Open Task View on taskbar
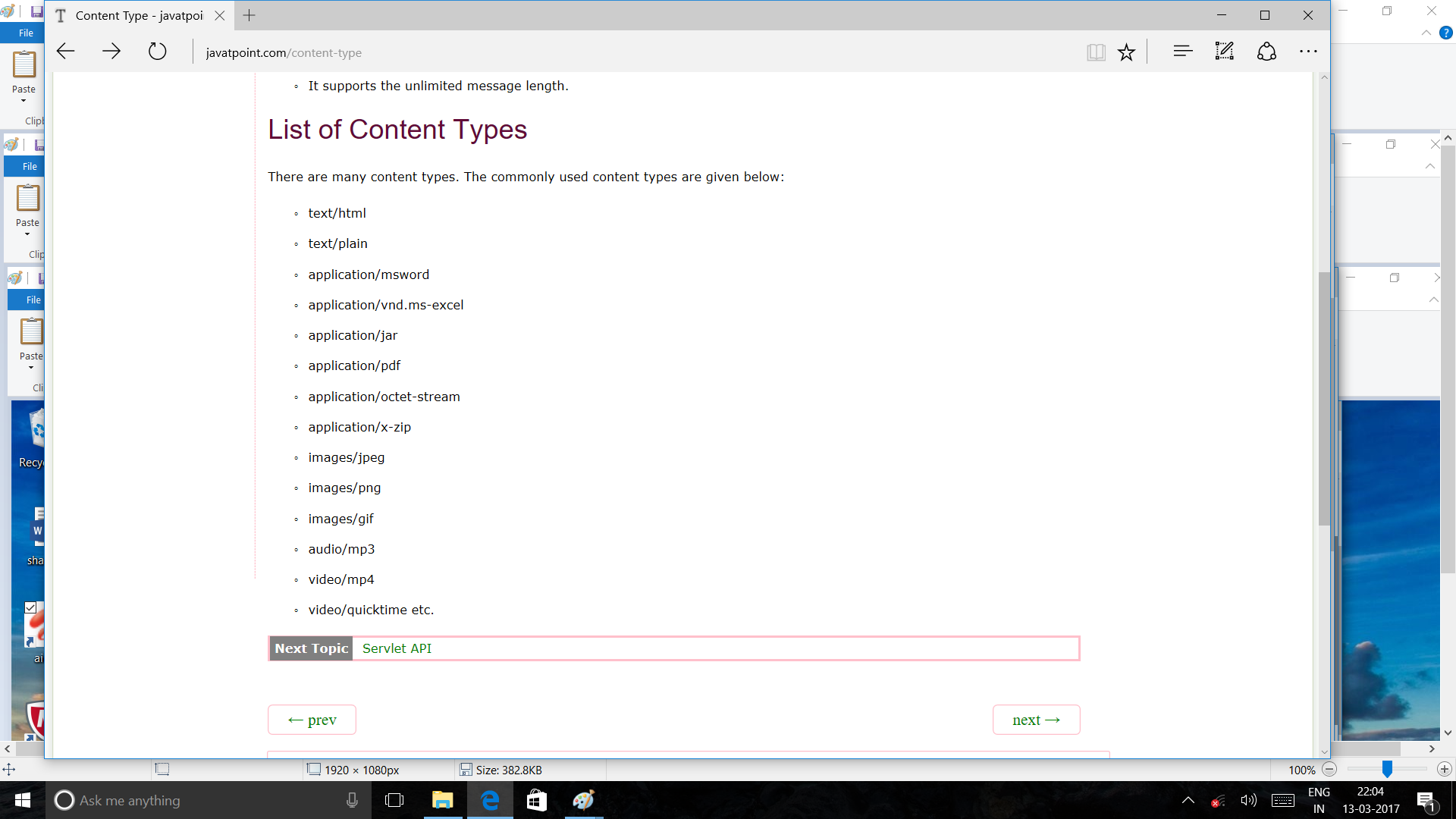This screenshot has height=819, width=1456. 394,800
